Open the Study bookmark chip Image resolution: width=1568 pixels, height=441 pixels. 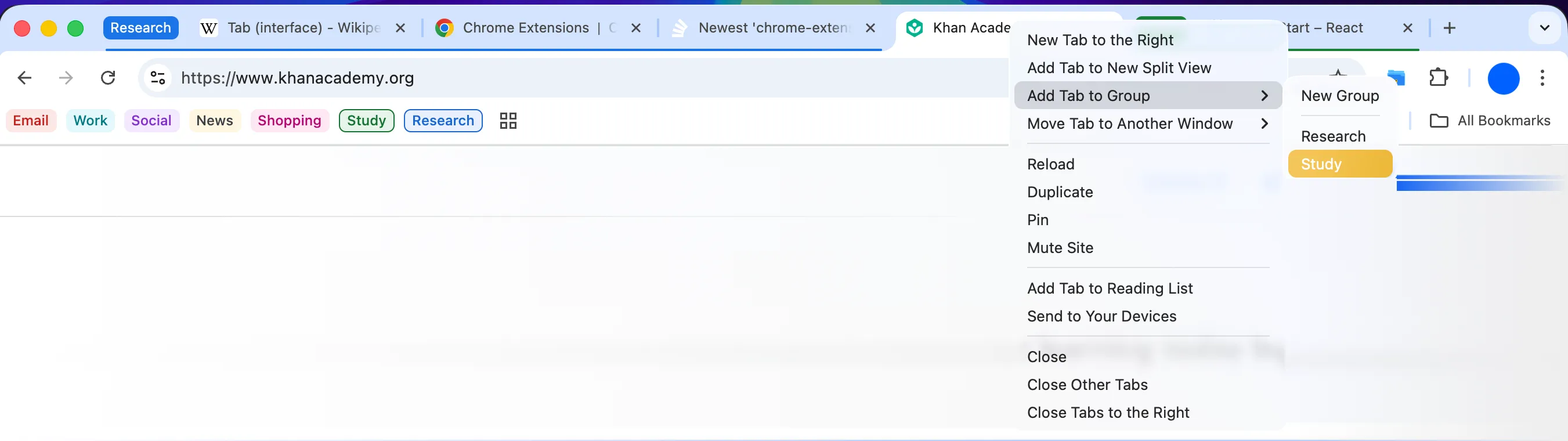pyautogui.click(x=366, y=121)
